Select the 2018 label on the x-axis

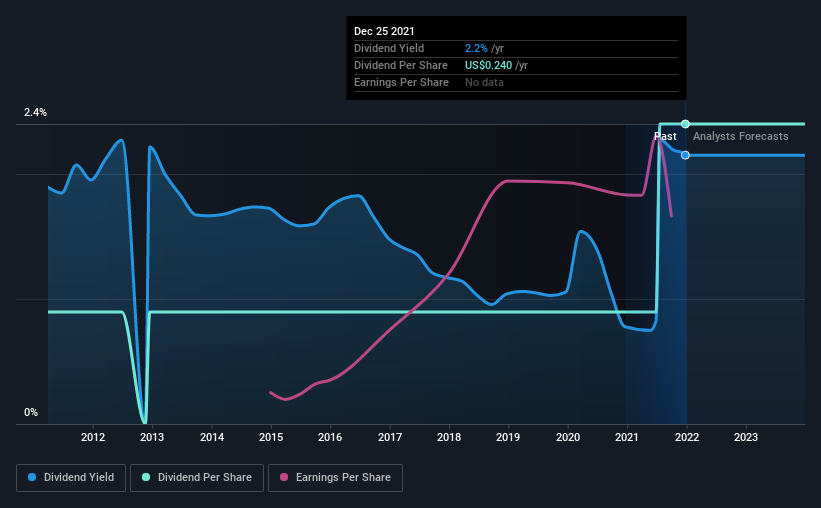tap(449, 437)
